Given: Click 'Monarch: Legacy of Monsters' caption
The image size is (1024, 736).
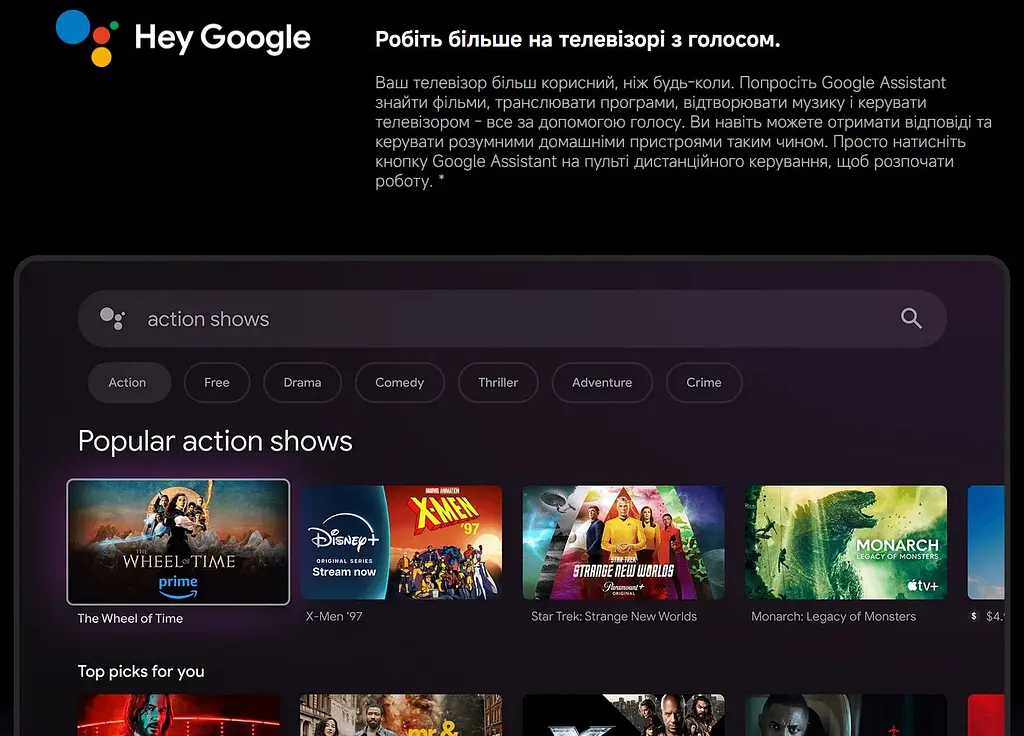Looking at the screenshot, I should [x=833, y=616].
